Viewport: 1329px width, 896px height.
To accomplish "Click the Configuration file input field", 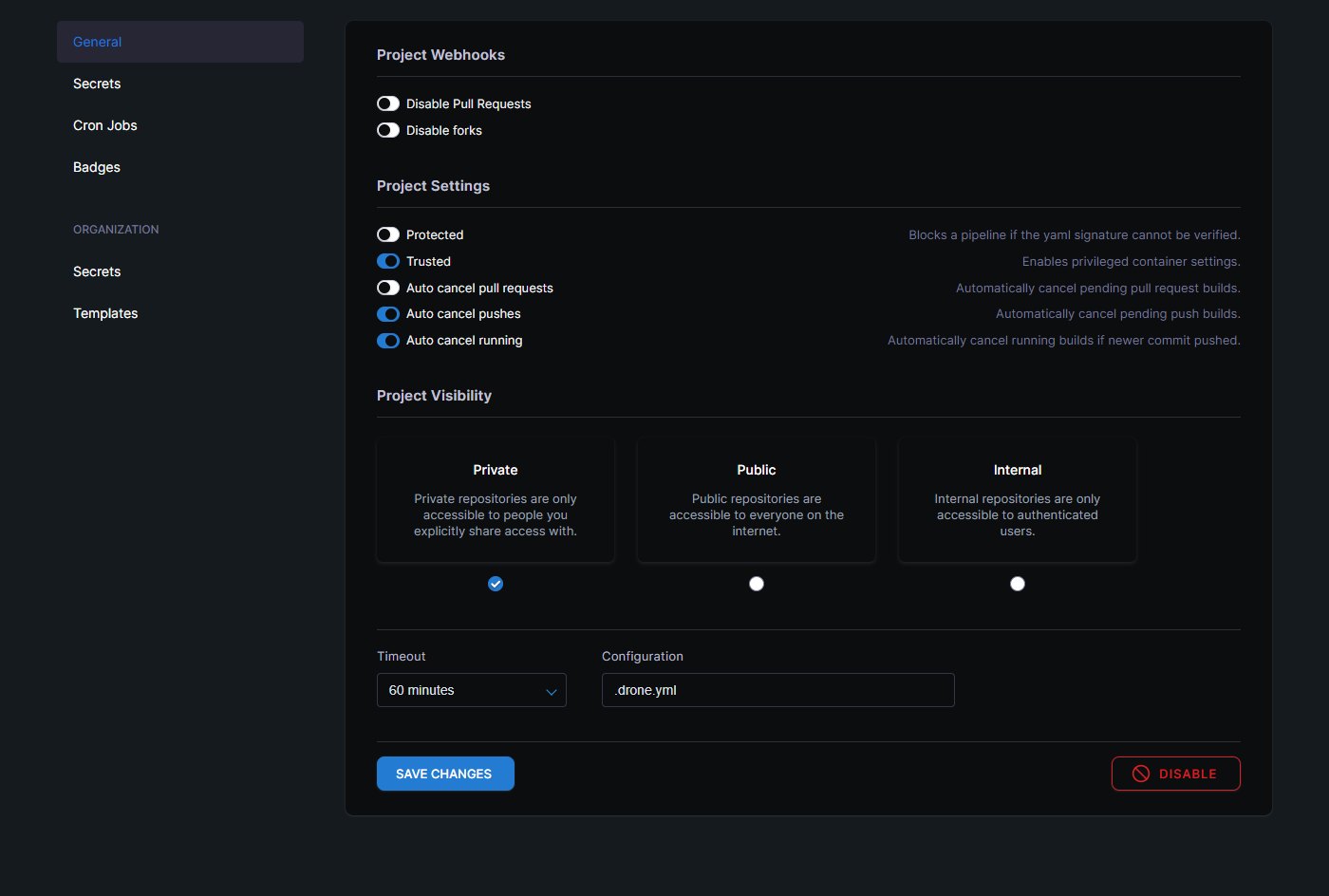I will (x=777, y=690).
